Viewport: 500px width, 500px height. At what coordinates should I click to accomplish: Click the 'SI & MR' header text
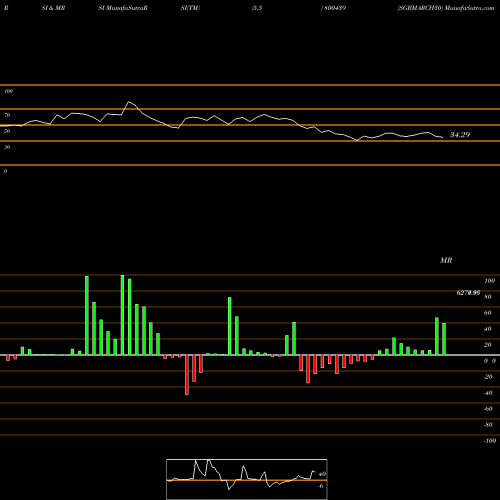(53, 8)
